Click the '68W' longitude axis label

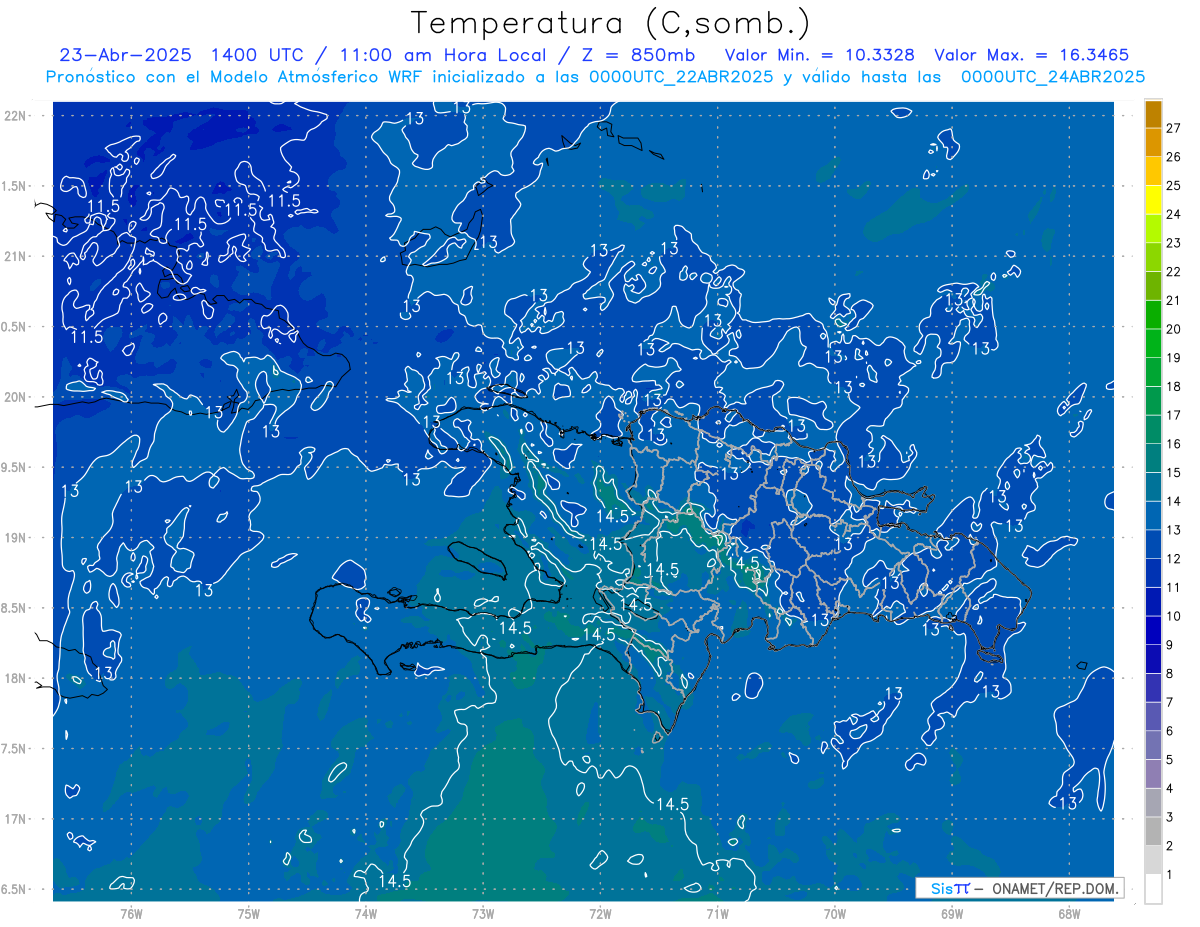(x=1069, y=914)
